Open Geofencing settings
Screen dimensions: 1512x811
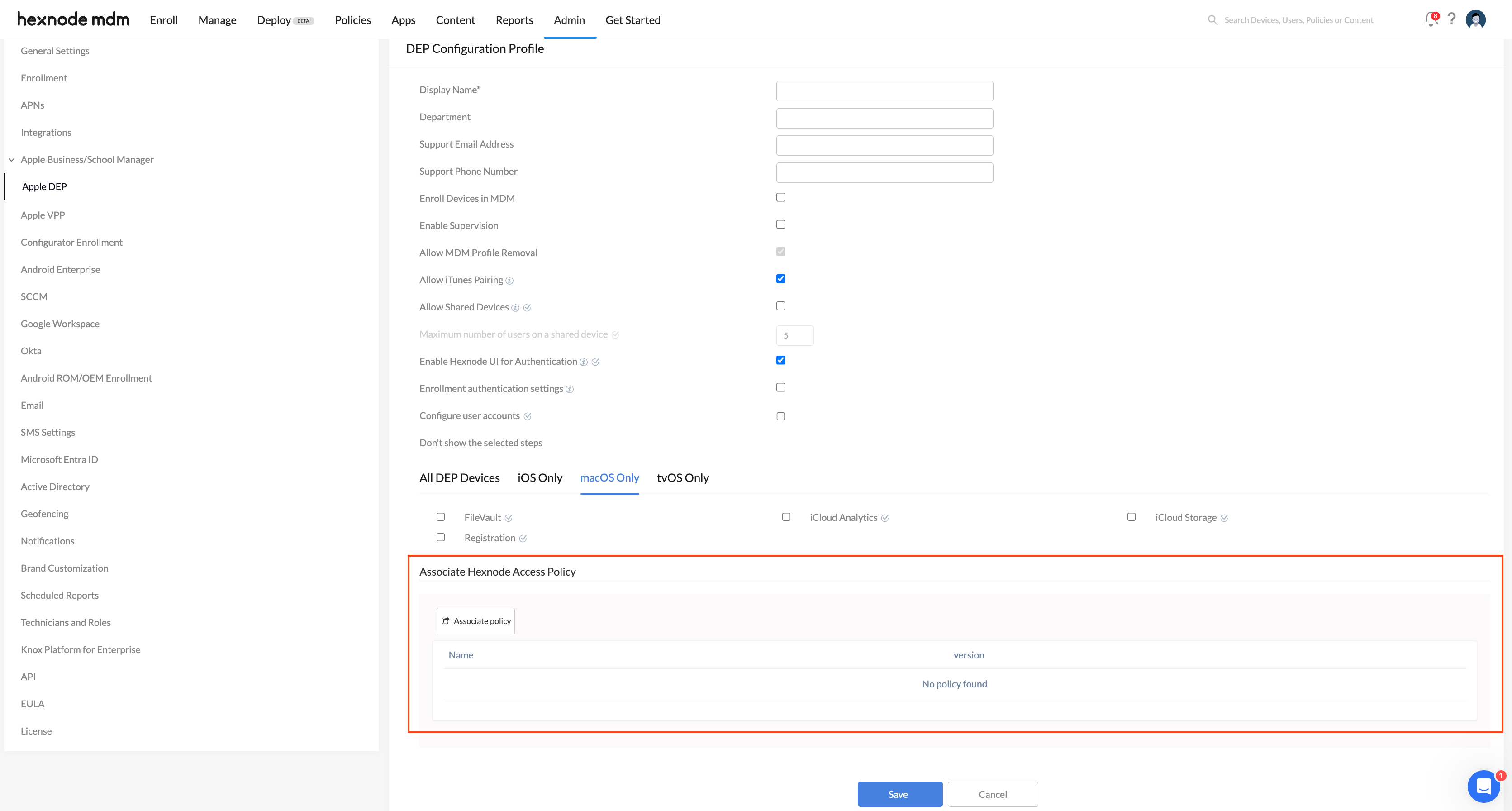tap(45, 514)
